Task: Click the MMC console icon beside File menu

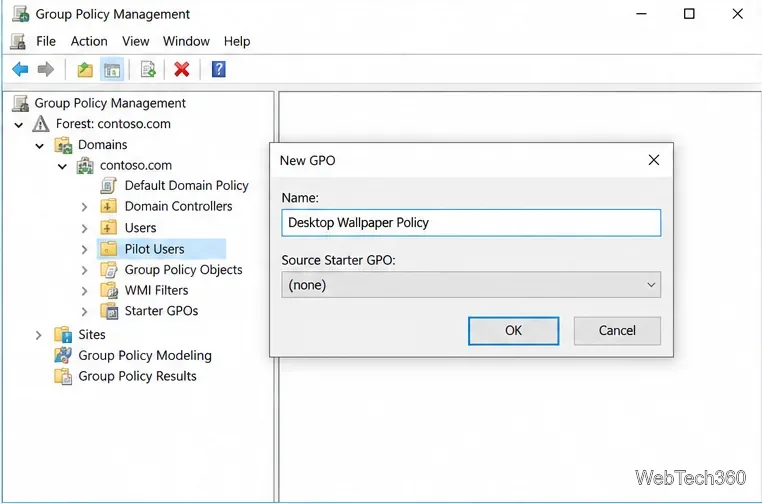Action: pos(18,41)
